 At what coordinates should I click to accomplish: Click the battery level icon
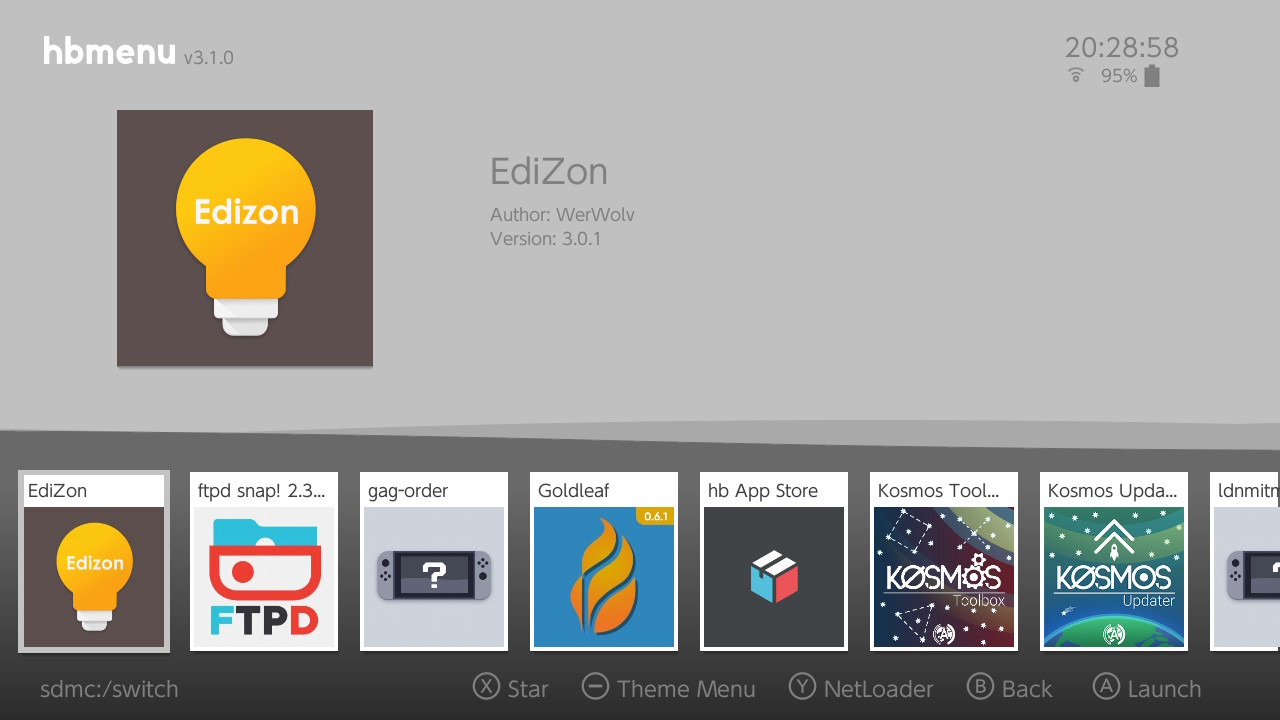click(x=1152, y=76)
